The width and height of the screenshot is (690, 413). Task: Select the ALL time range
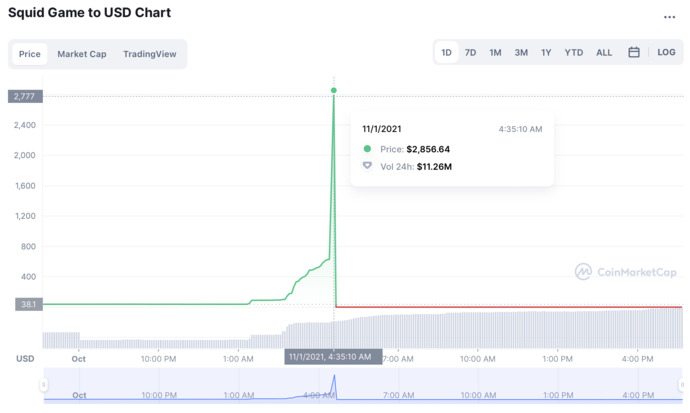click(604, 53)
